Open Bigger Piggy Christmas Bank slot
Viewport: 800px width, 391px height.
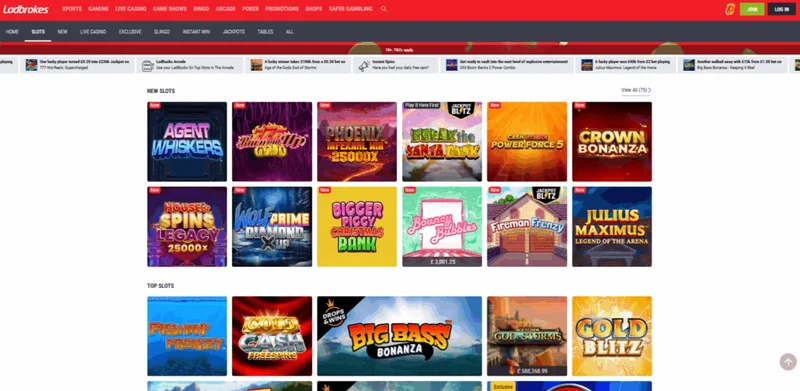point(357,227)
